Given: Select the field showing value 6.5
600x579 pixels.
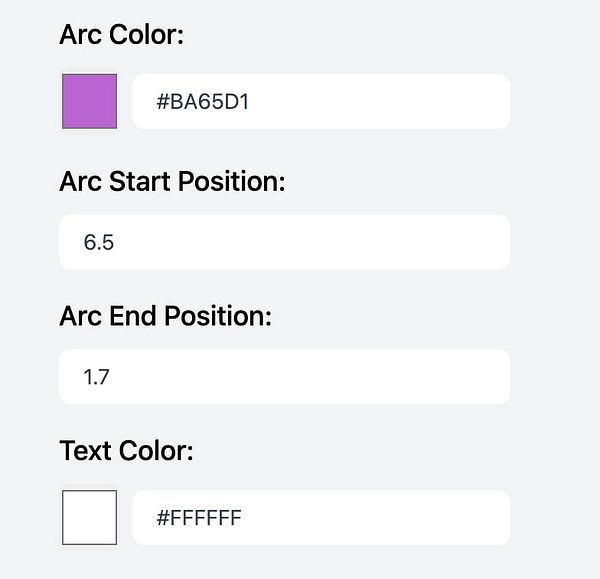Looking at the screenshot, I should tap(284, 242).
